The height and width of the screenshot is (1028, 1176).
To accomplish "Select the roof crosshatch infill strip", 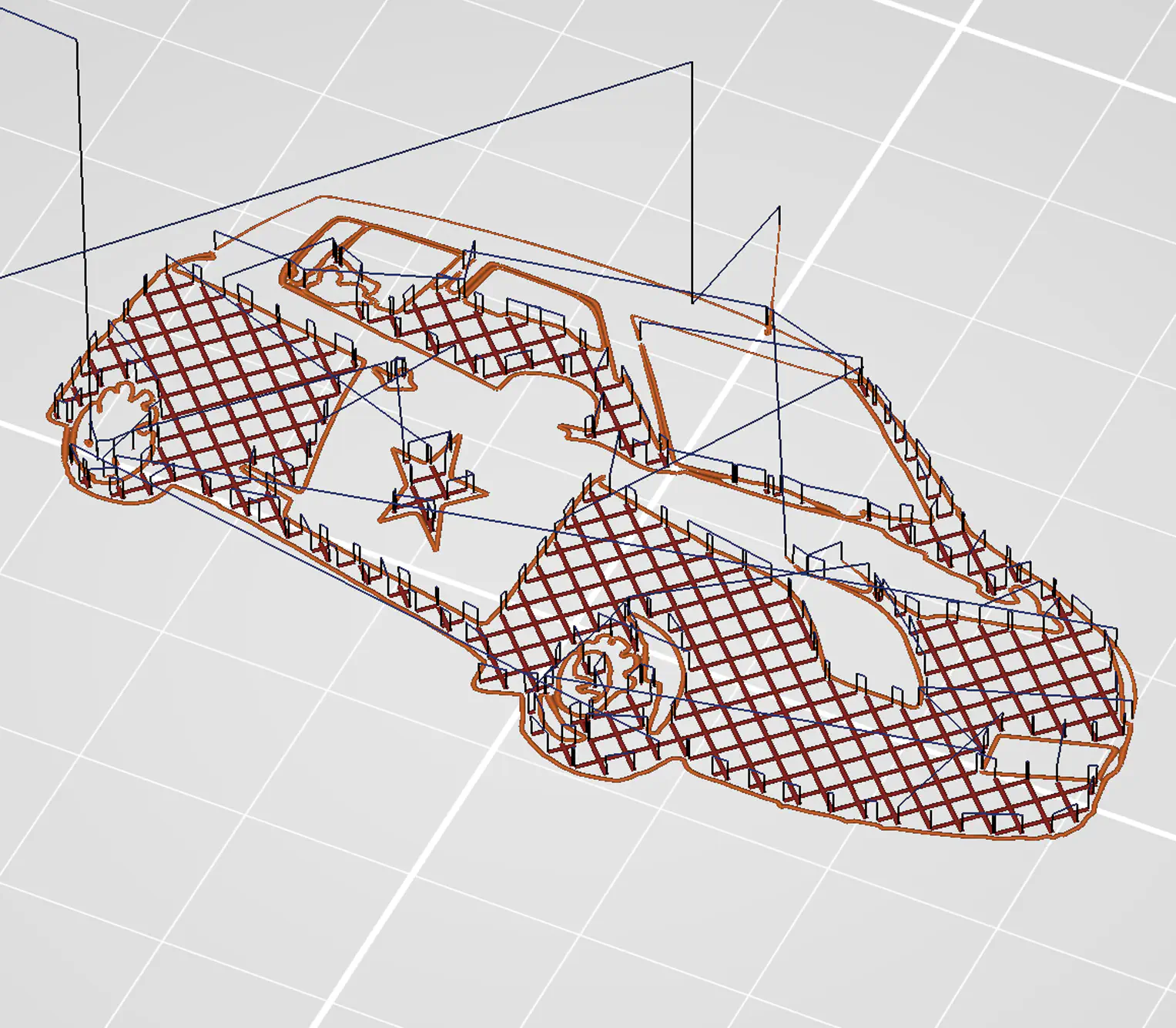I will (493, 331).
